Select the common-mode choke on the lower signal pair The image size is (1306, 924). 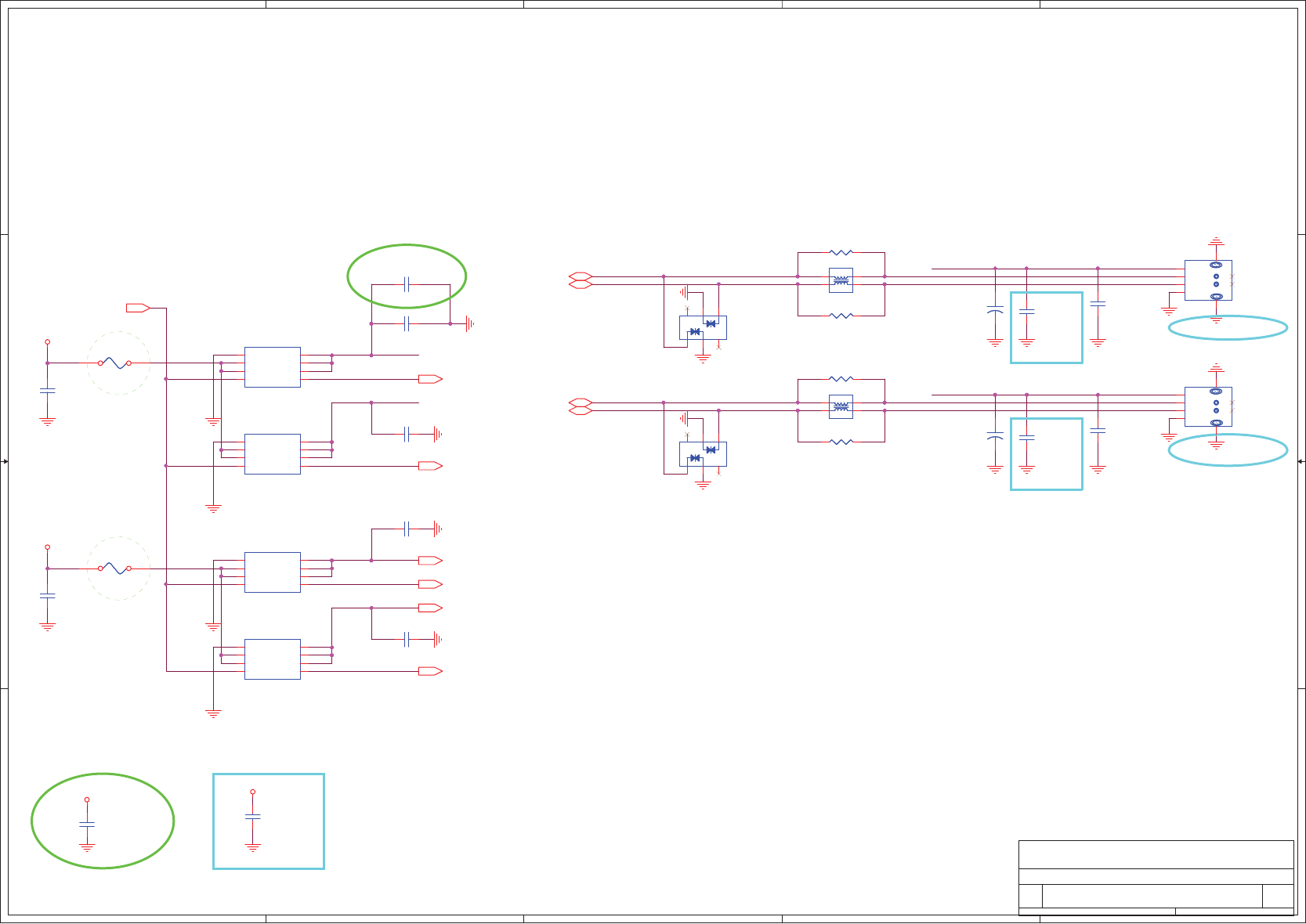[841, 406]
